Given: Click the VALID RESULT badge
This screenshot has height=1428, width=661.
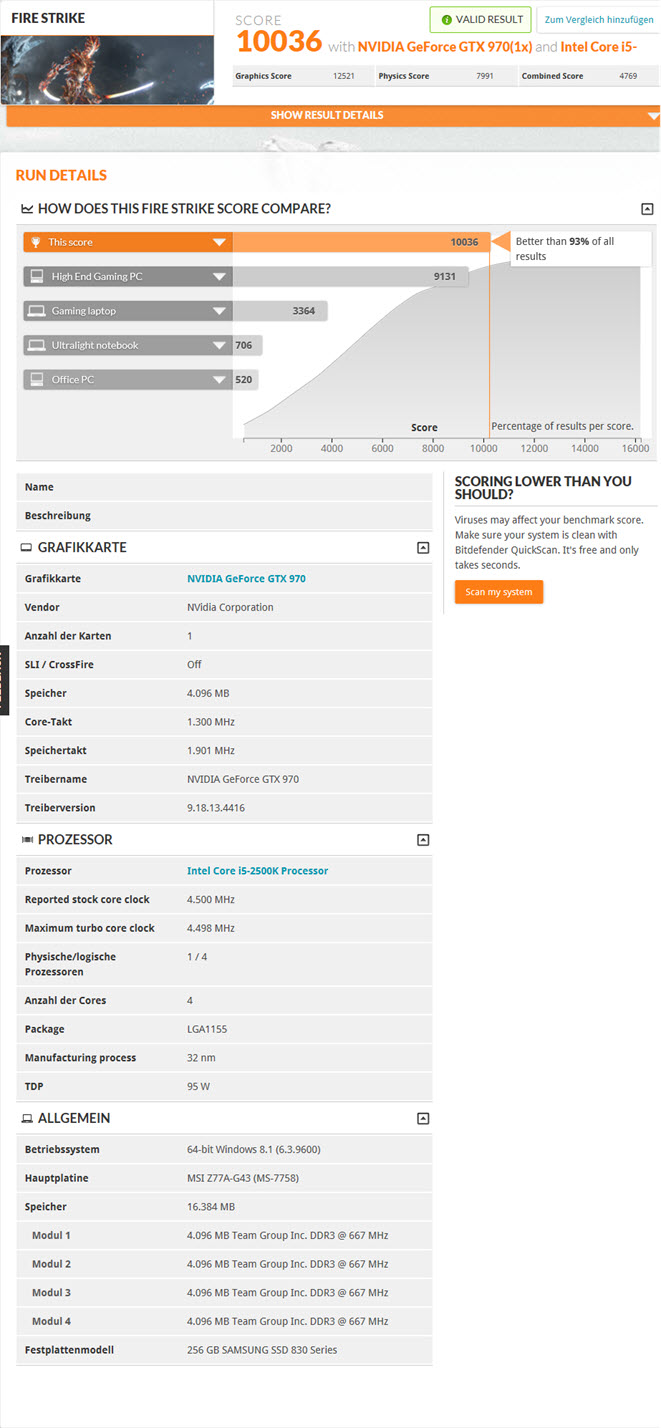Looking at the screenshot, I should tap(480, 20).
